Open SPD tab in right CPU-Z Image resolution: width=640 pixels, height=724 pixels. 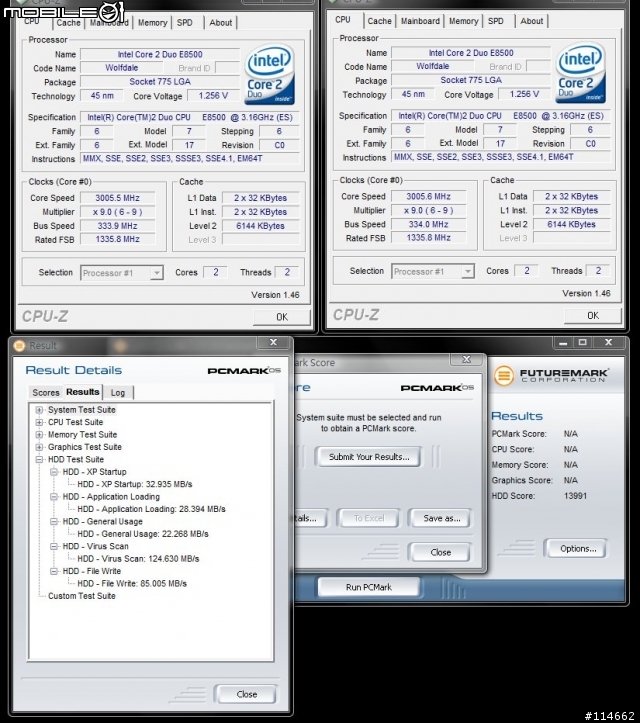point(496,21)
